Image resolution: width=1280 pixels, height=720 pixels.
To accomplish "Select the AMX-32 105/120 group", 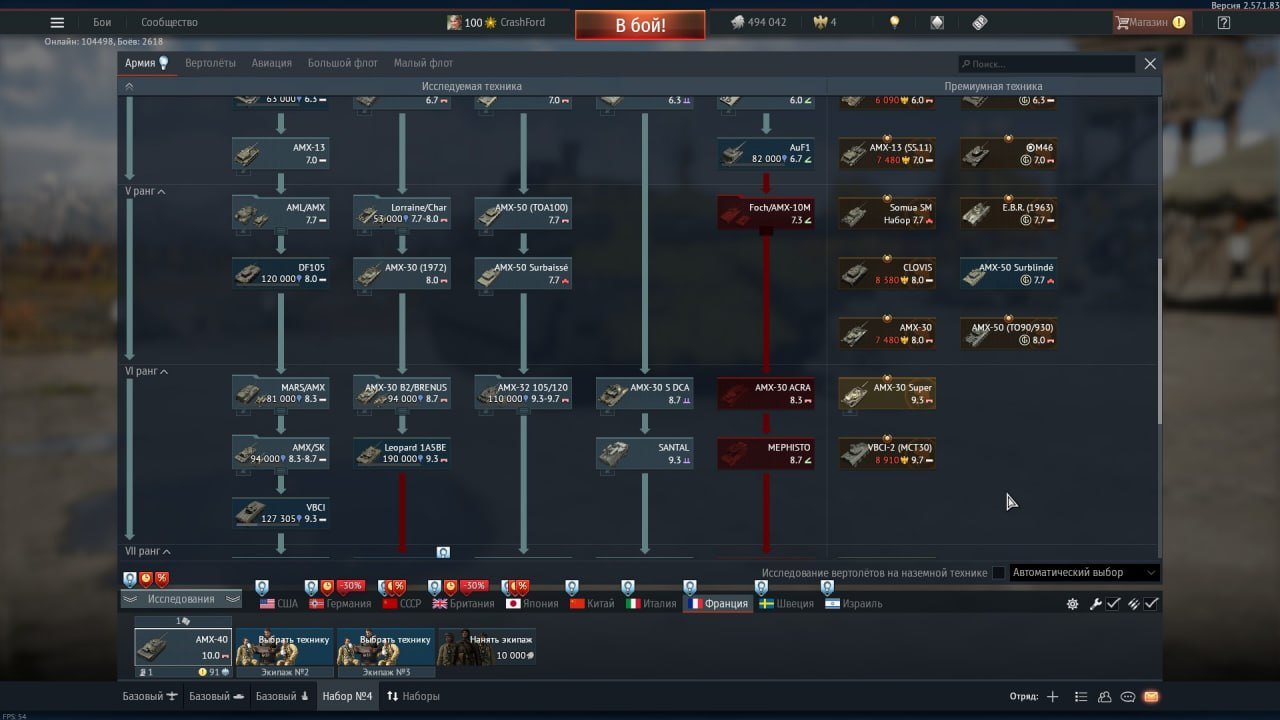I will tap(523, 394).
